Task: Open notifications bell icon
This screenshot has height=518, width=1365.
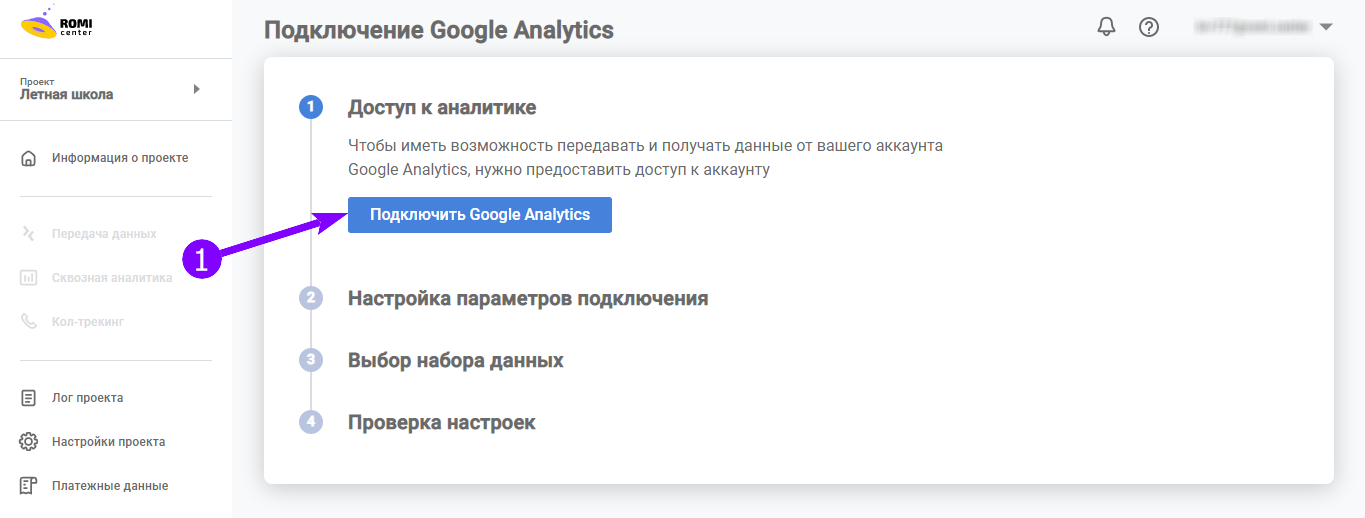Action: point(1106,27)
